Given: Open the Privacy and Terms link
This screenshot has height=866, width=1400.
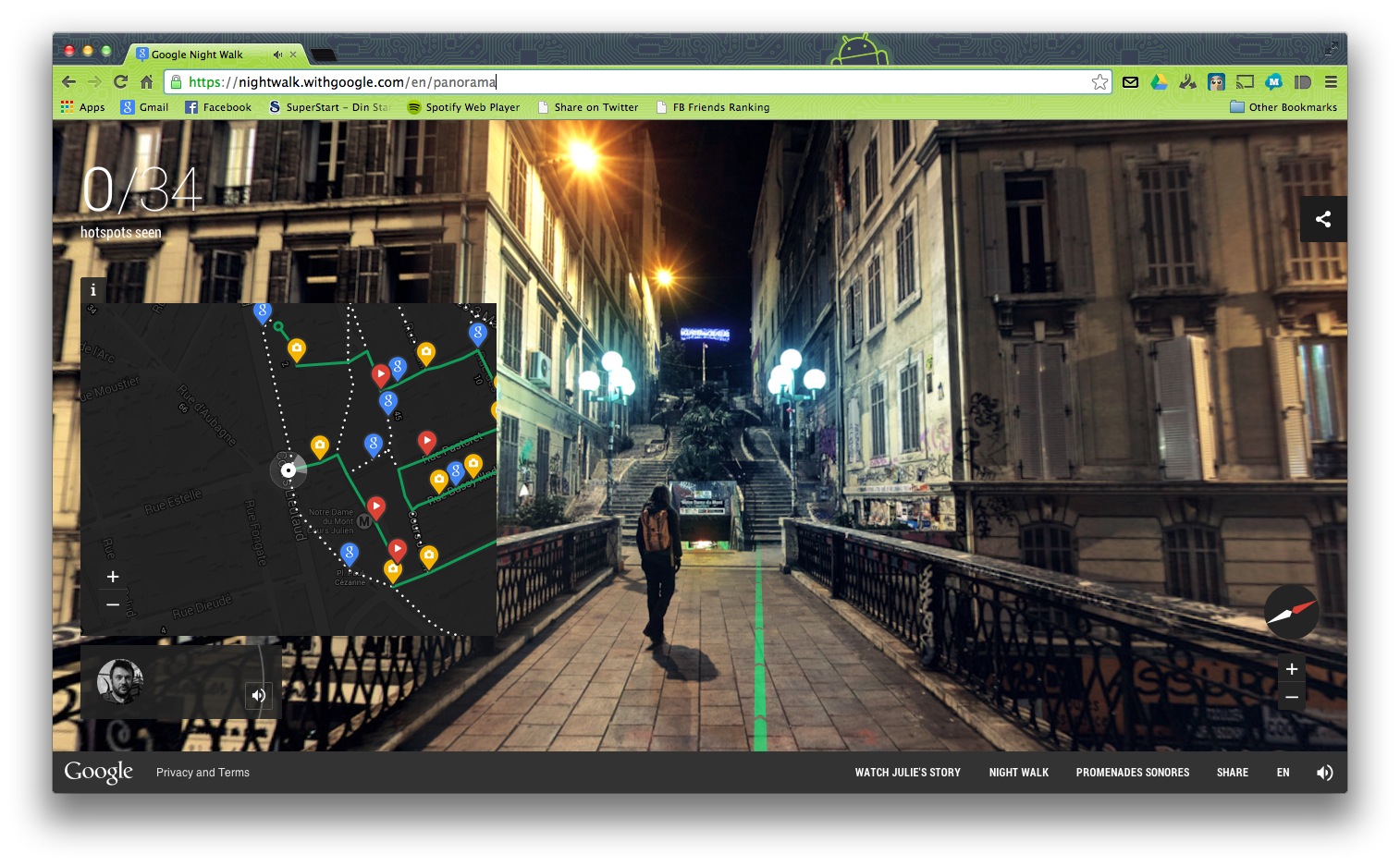Looking at the screenshot, I should [x=203, y=772].
